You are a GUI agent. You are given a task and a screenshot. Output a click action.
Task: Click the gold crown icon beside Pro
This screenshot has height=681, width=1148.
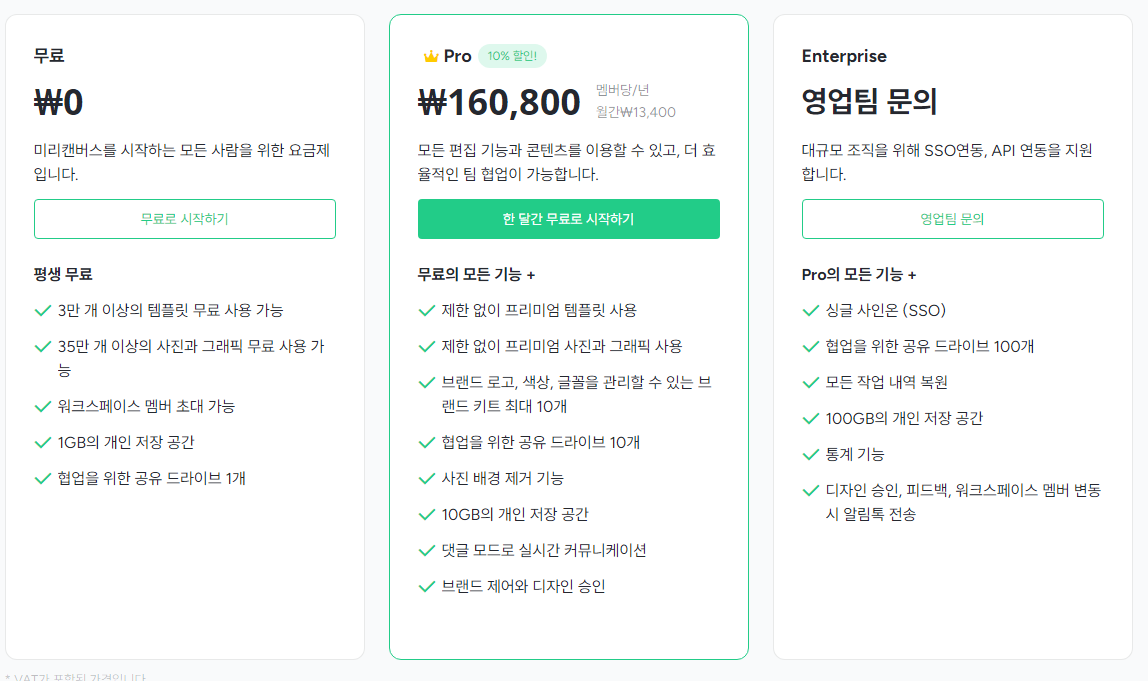[430, 56]
